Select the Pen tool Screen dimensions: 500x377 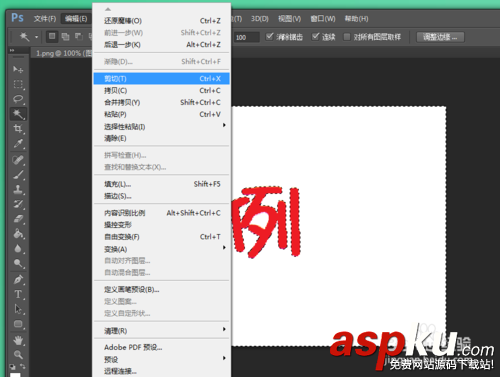click(18, 279)
